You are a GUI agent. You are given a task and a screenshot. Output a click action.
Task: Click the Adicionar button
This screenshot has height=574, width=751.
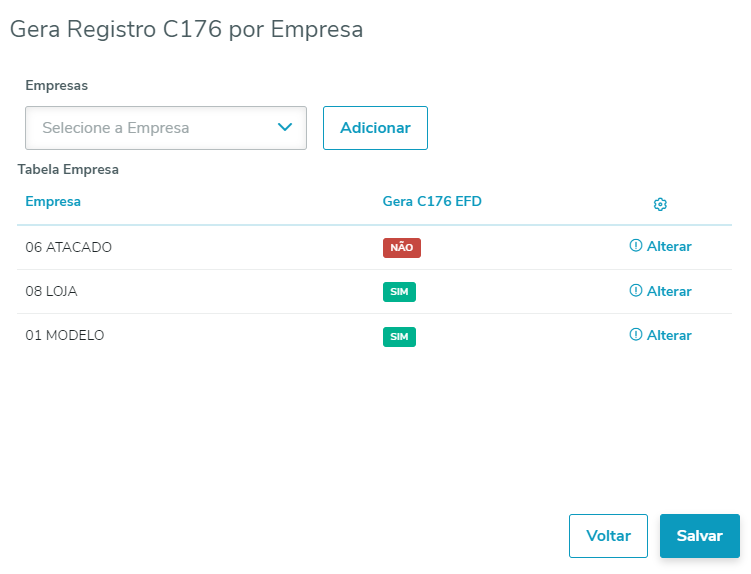click(x=375, y=128)
